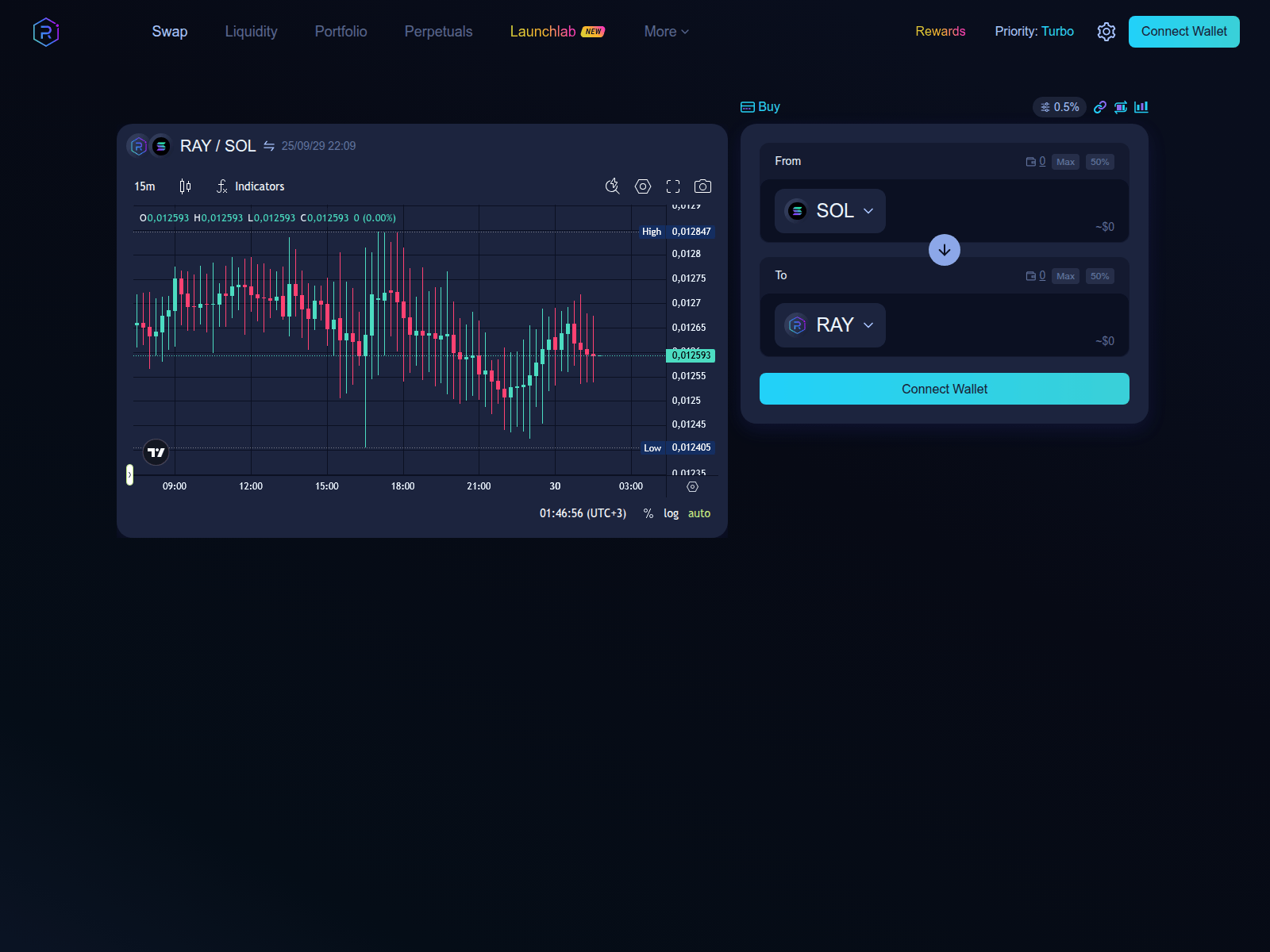This screenshot has width=1270, height=952.
Task: Open the wallet link icon near Buy
Action: (x=1101, y=106)
